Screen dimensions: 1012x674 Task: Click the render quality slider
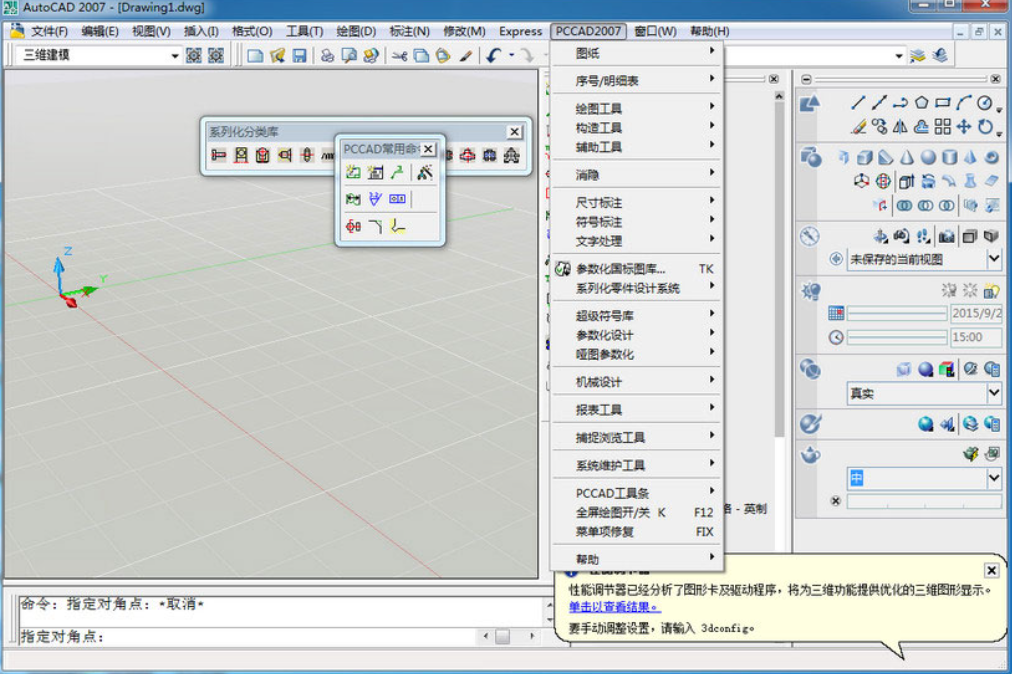(x=924, y=502)
